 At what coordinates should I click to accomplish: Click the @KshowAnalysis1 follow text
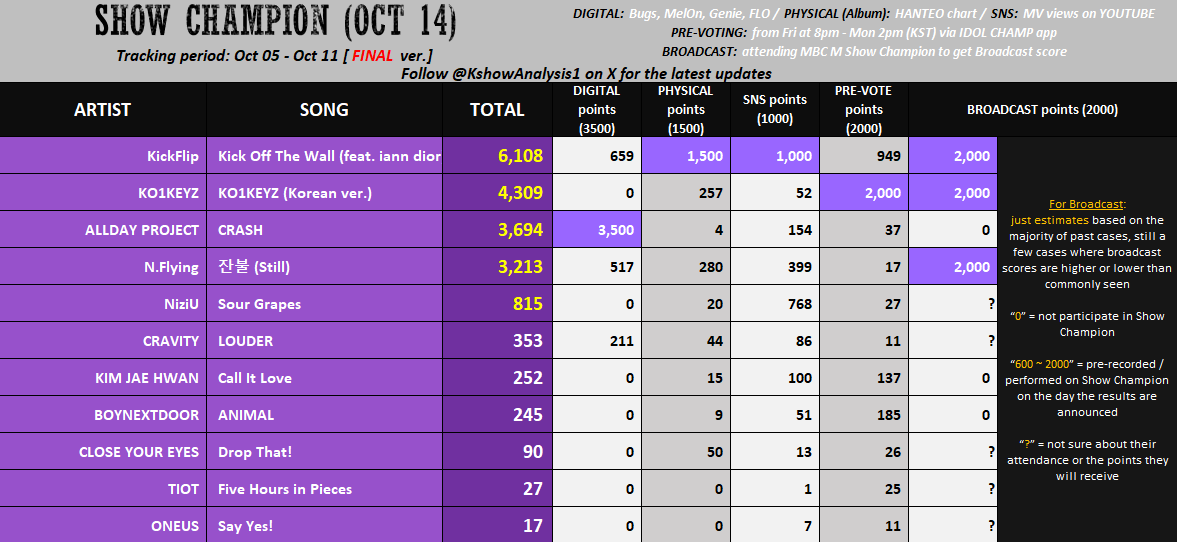point(585,74)
